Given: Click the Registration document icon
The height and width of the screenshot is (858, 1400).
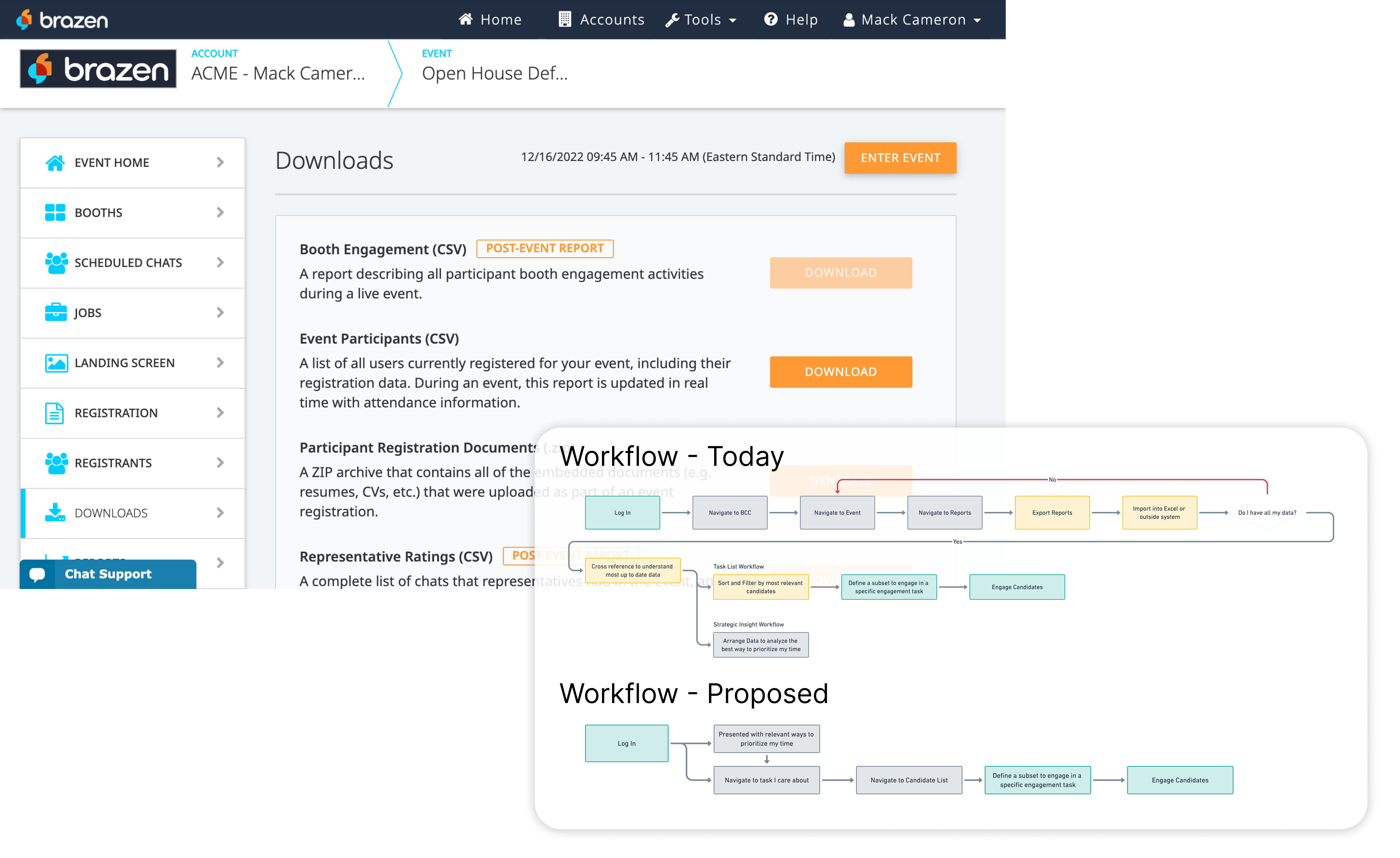Looking at the screenshot, I should (x=54, y=413).
